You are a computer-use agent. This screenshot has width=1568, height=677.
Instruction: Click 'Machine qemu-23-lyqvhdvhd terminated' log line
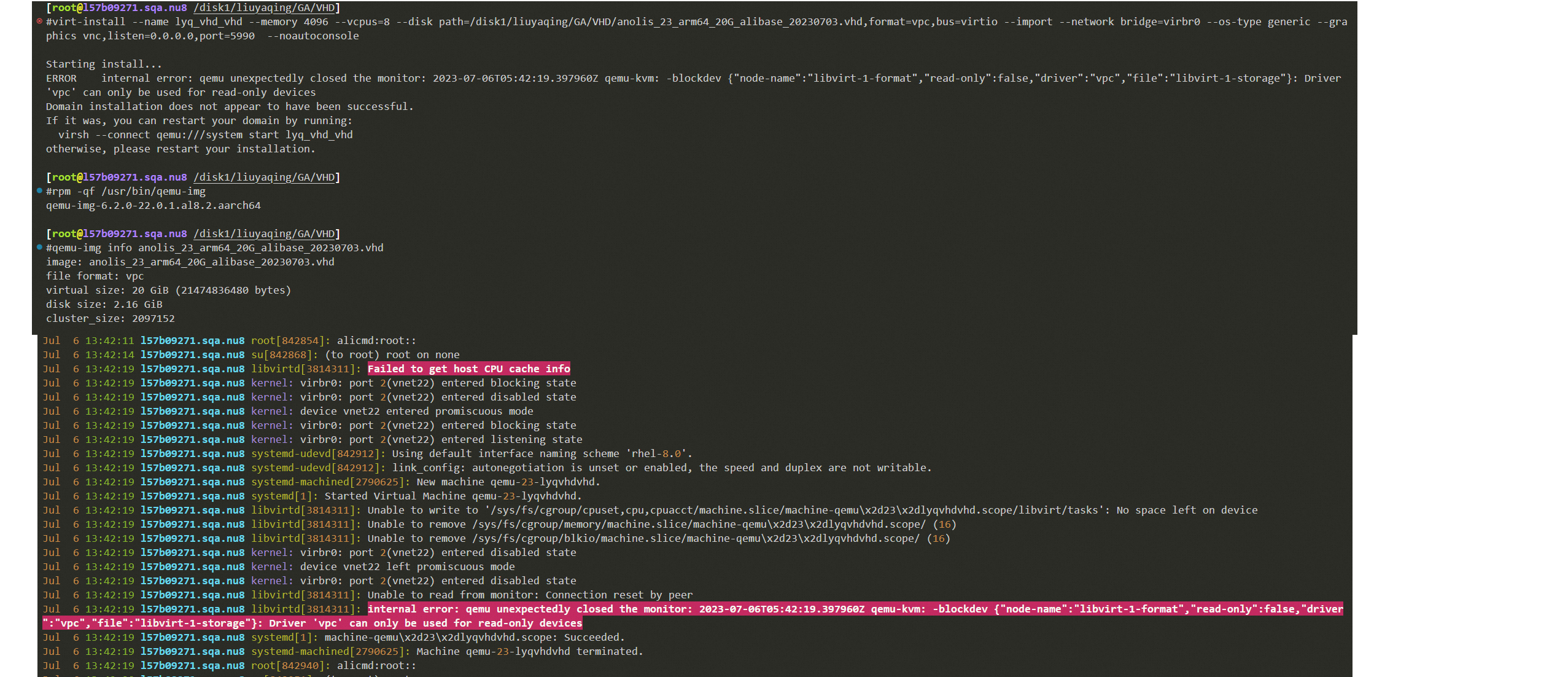point(529,651)
